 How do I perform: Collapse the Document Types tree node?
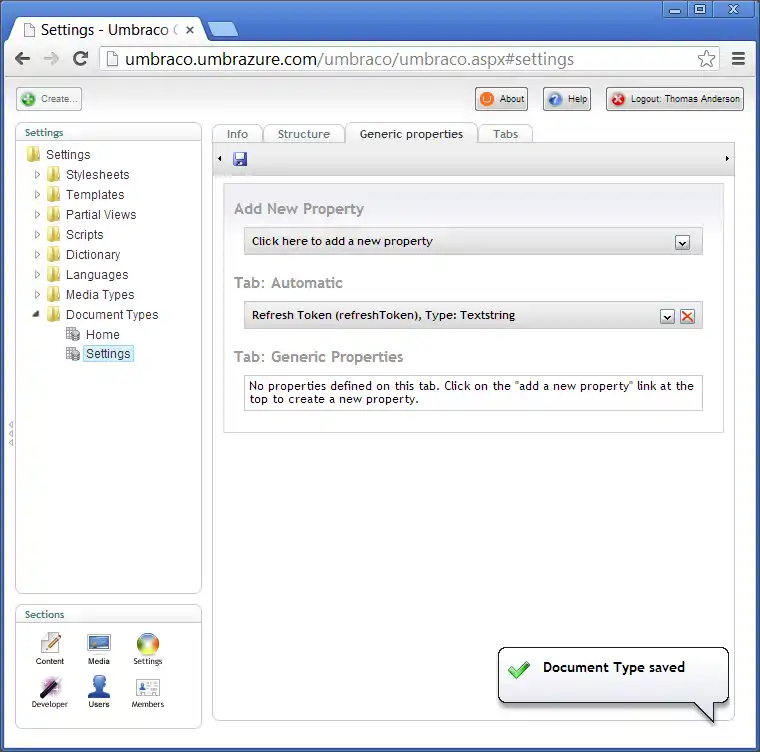tap(36, 314)
